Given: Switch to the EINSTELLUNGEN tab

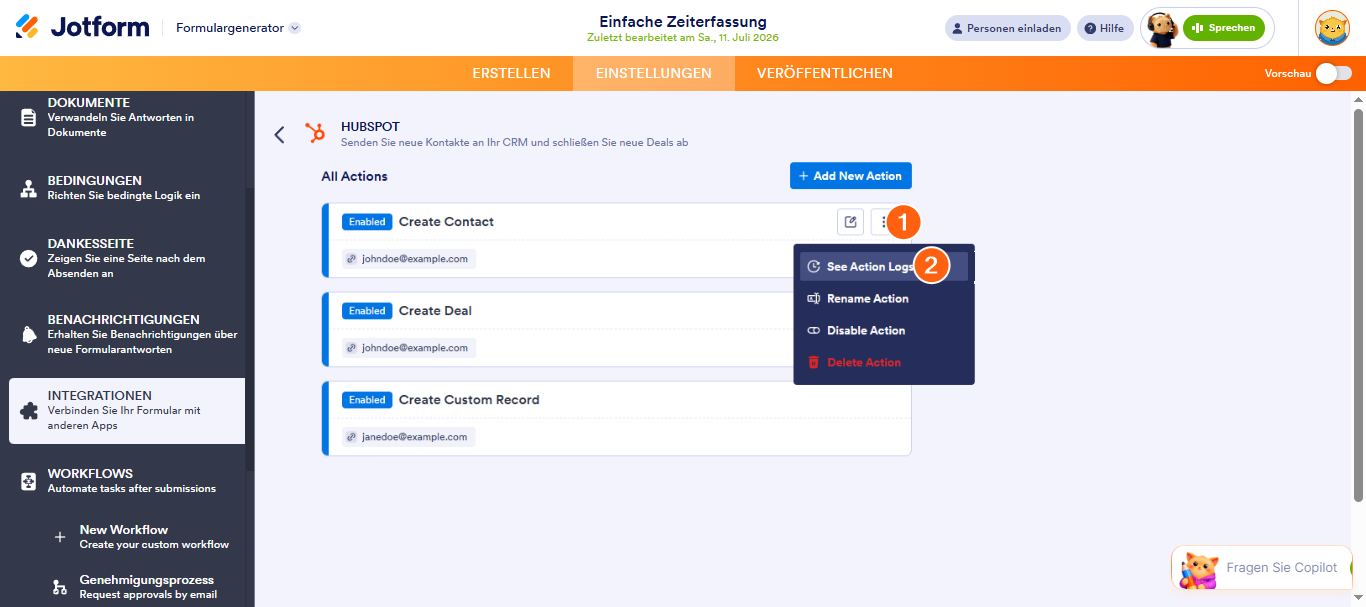Looking at the screenshot, I should 654,73.
